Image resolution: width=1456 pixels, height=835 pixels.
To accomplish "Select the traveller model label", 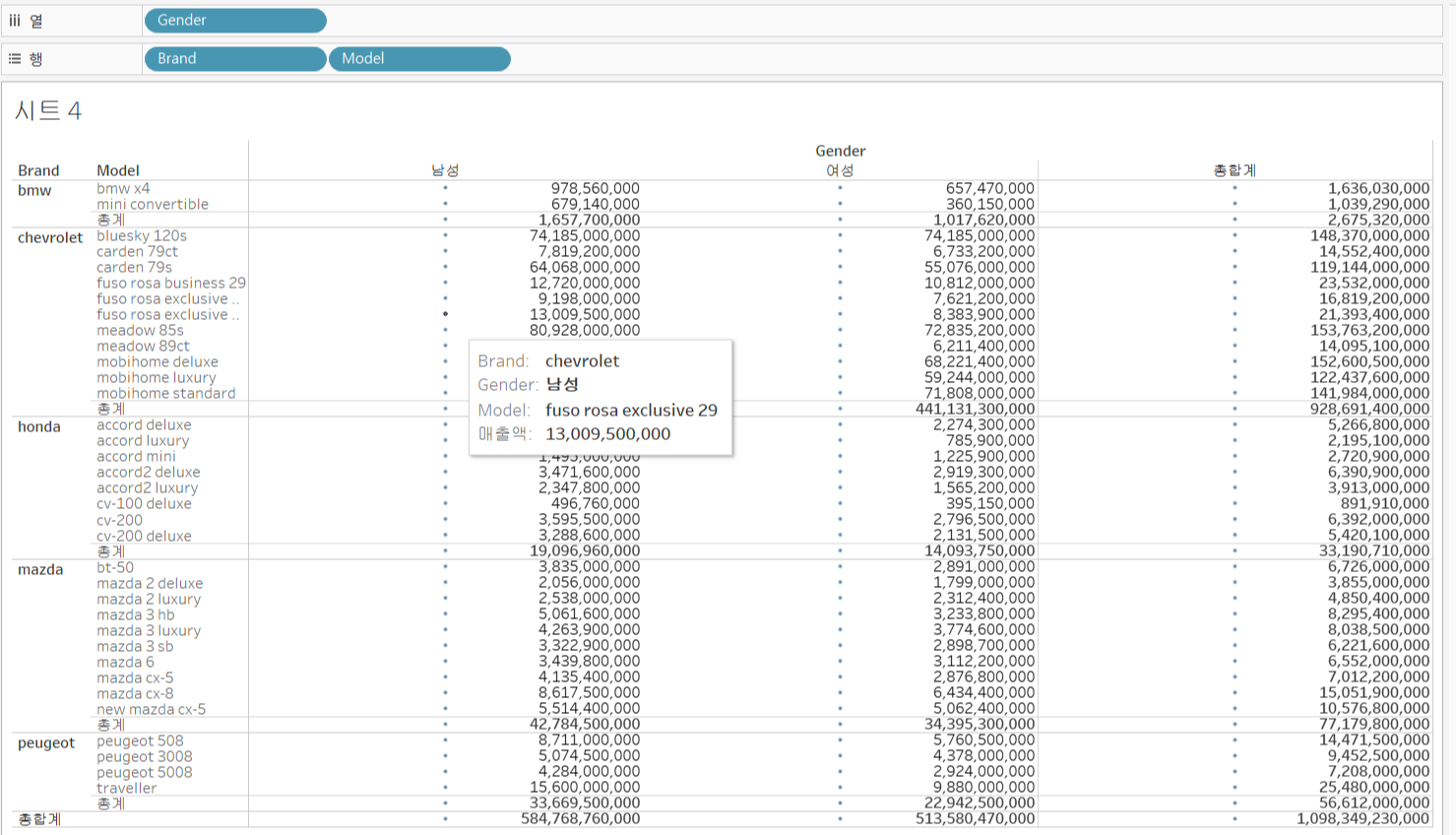I will (x=127, y=788).
